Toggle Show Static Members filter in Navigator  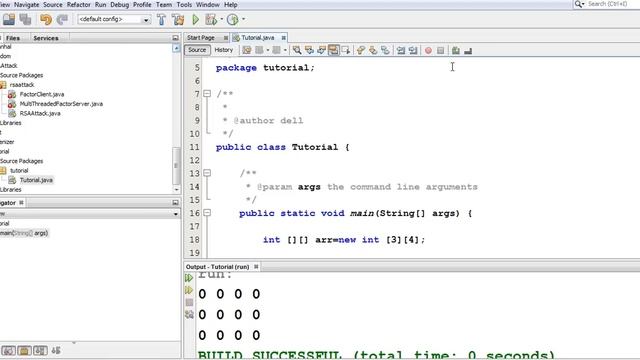coord(40,351)
